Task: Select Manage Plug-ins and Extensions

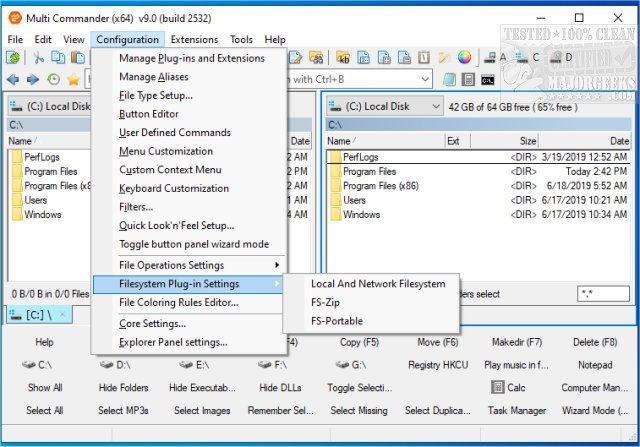Action: (188, 58)
